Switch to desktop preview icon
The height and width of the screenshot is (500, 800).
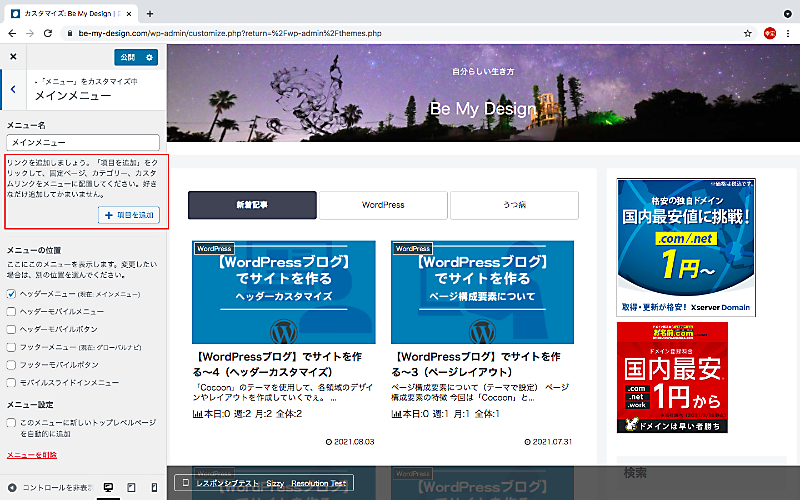tap(108, 487)
